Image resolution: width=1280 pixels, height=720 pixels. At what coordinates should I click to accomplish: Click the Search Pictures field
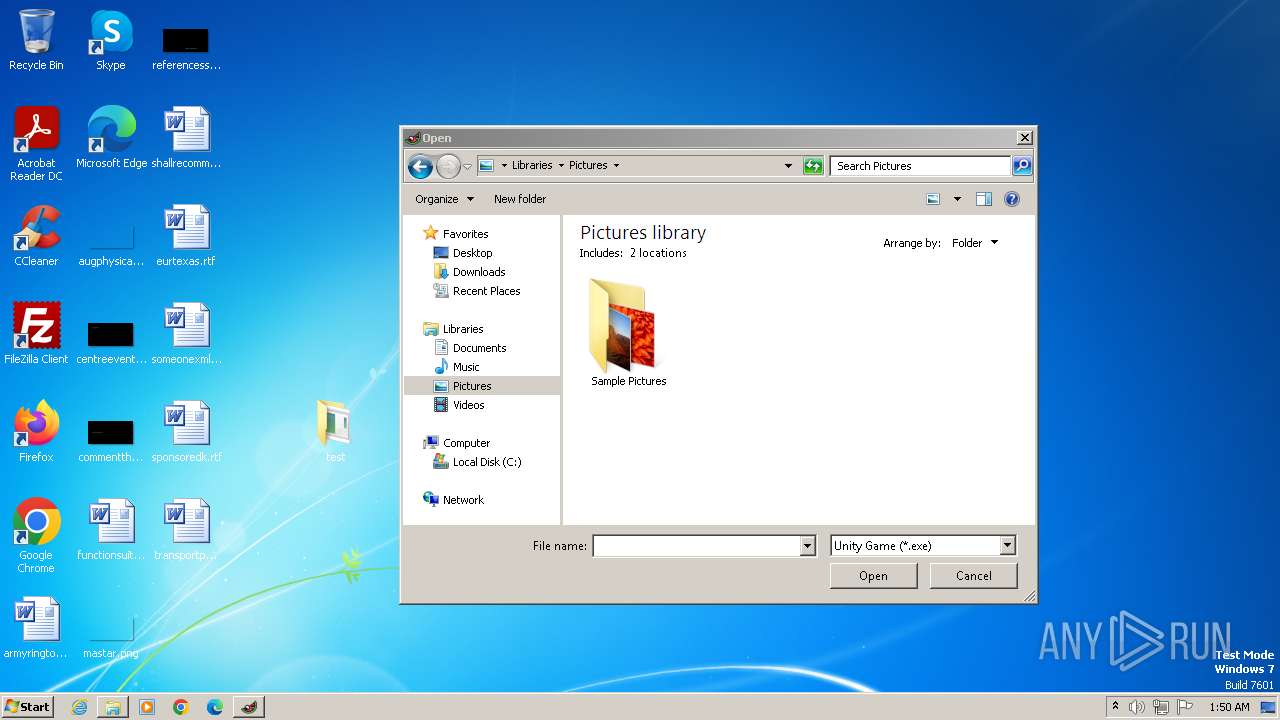920,166
